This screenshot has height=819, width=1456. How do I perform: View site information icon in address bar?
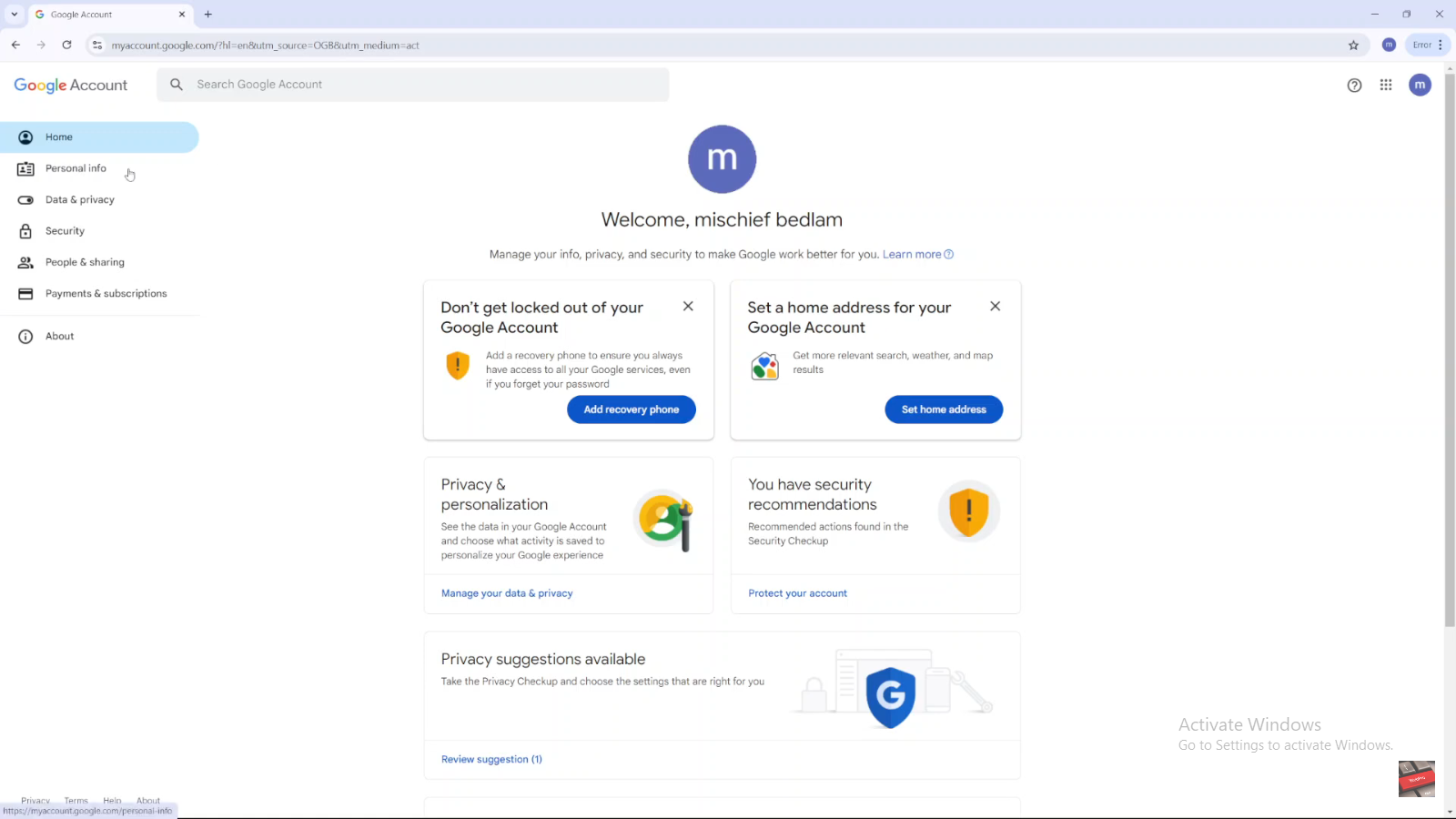(x=97, y=45)
